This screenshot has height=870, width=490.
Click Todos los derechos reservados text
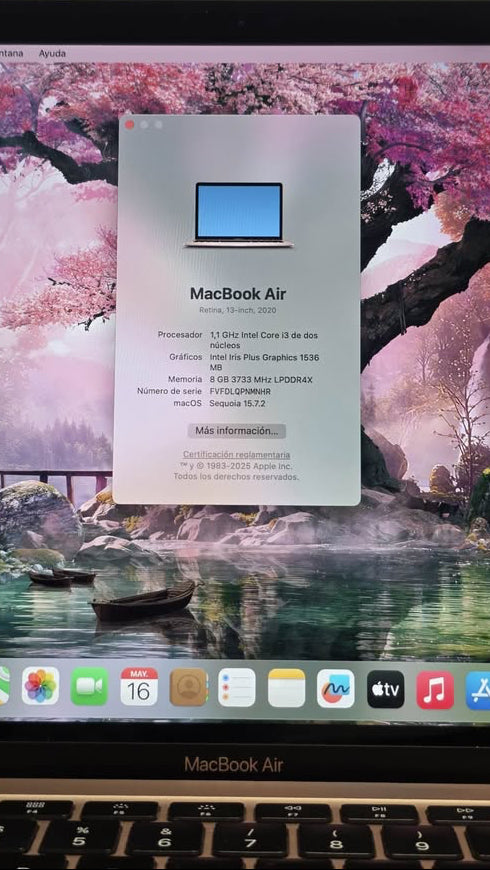pyautogui.click(x=236, y=477)
